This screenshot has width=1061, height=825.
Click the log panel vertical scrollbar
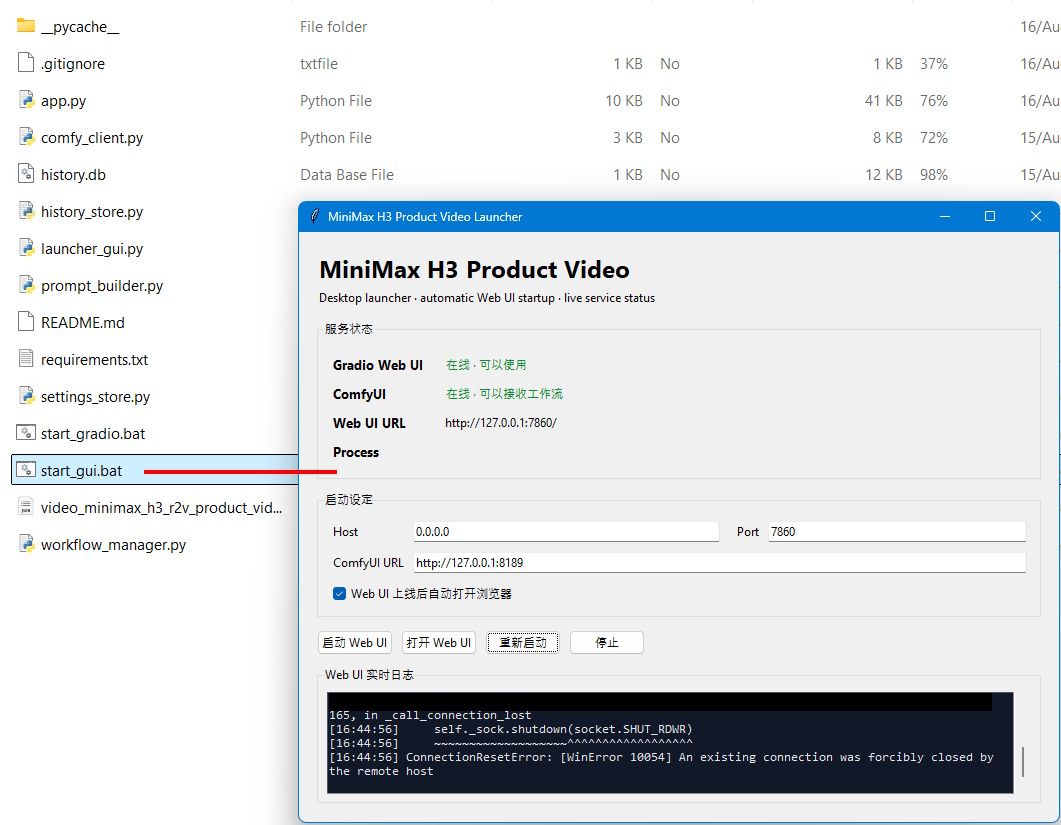(1022, 761)
